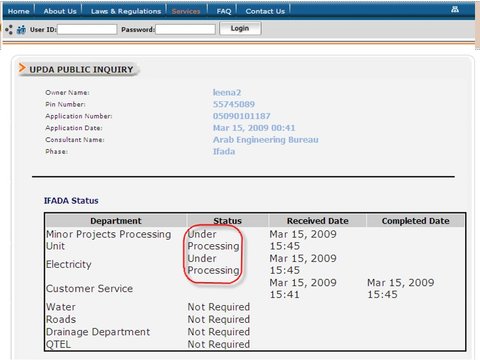Select application number 05090101187
This screenshot has width=480, height=360.
click(x=242, y=116)
